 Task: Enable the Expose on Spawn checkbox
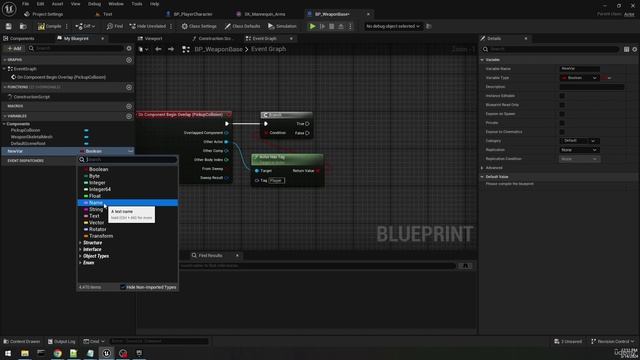[562, 114]
